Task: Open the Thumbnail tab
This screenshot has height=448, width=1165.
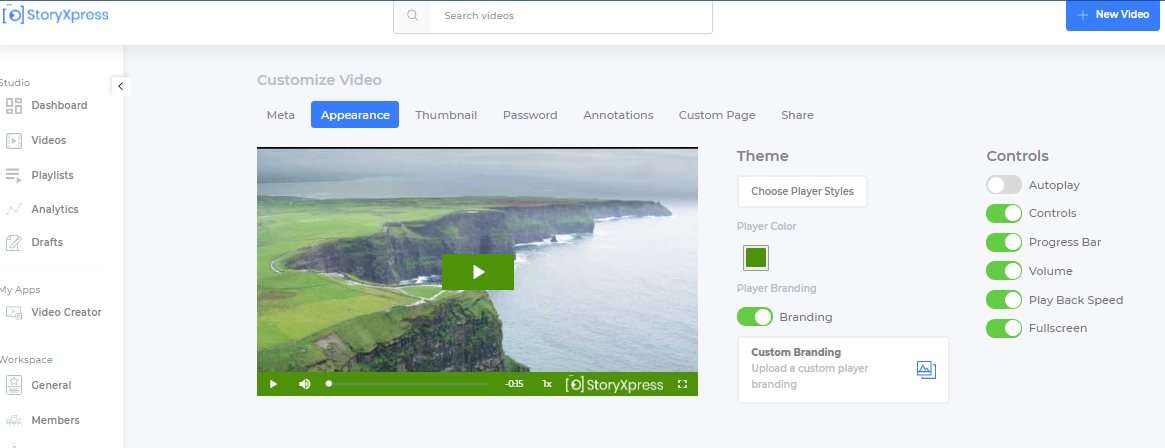Action: click(446, 115)
